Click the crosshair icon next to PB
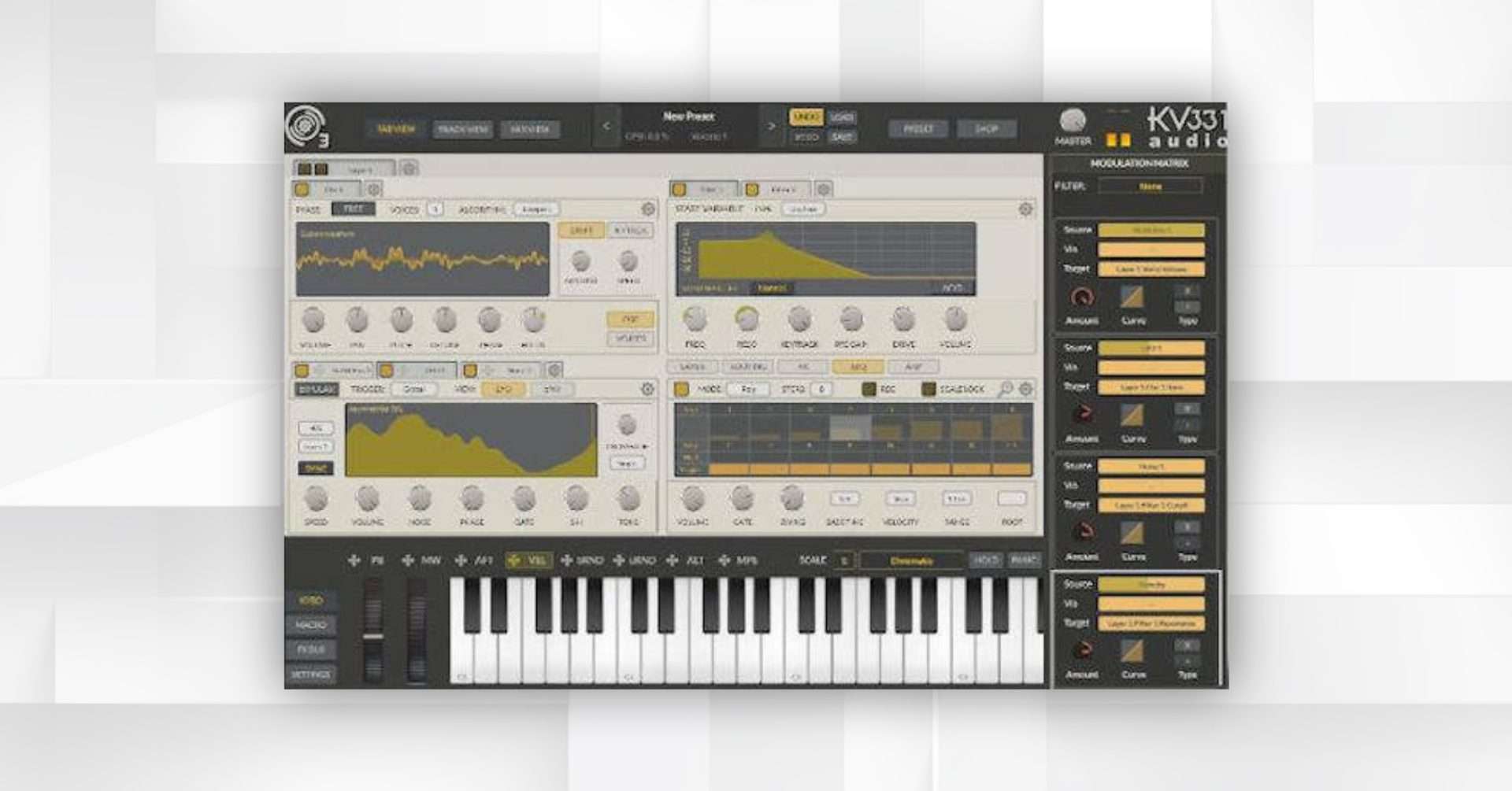1512x791 pixels. (x=354, y=560)
